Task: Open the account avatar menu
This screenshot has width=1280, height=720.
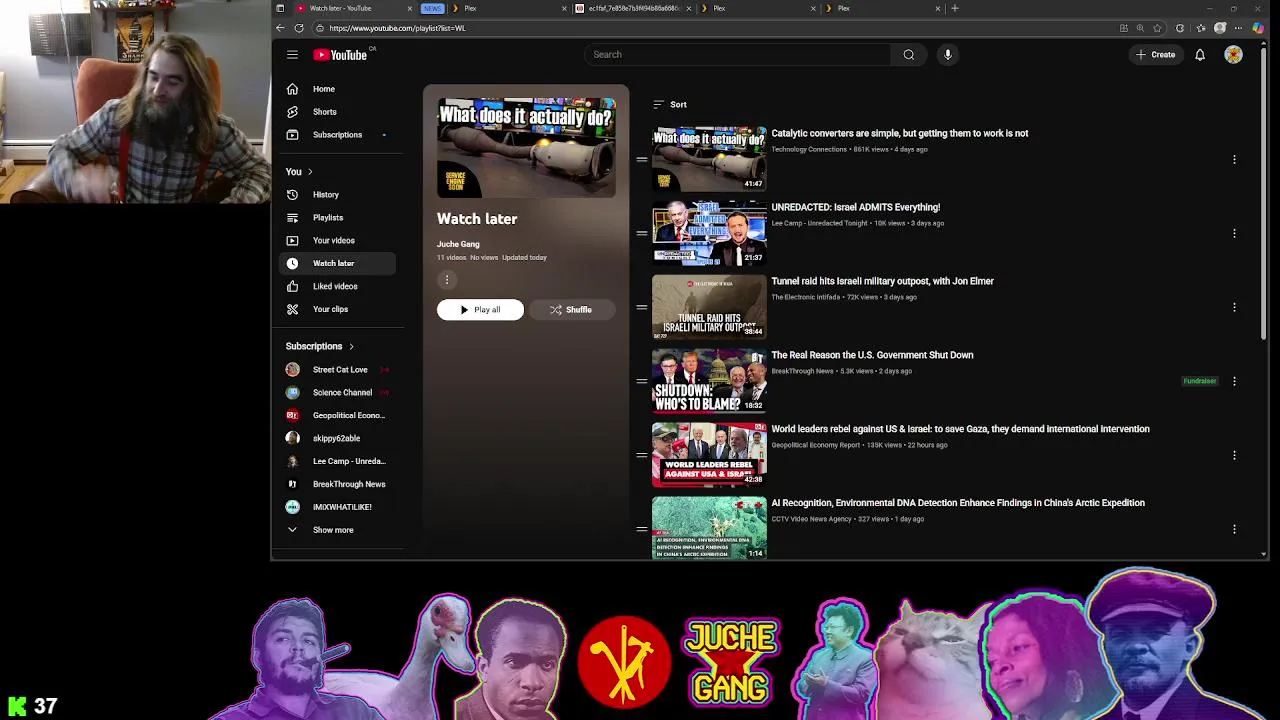Action: click(x=1233, y=55)
